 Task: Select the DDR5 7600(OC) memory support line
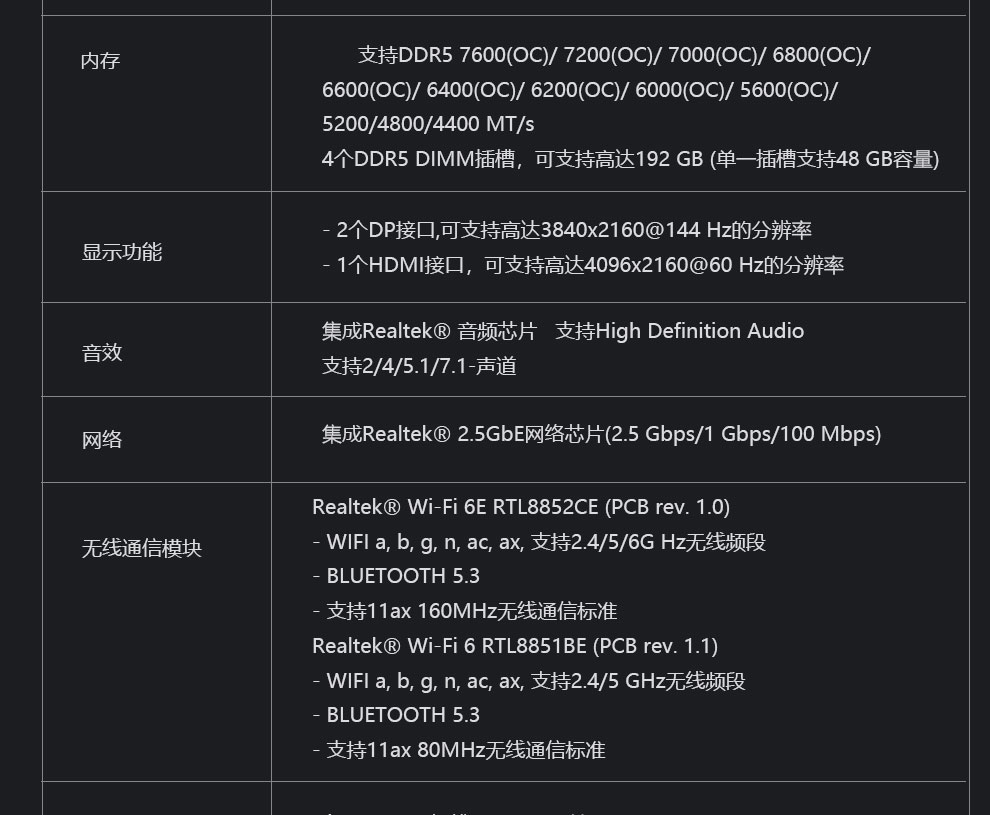tap(613, 55)
